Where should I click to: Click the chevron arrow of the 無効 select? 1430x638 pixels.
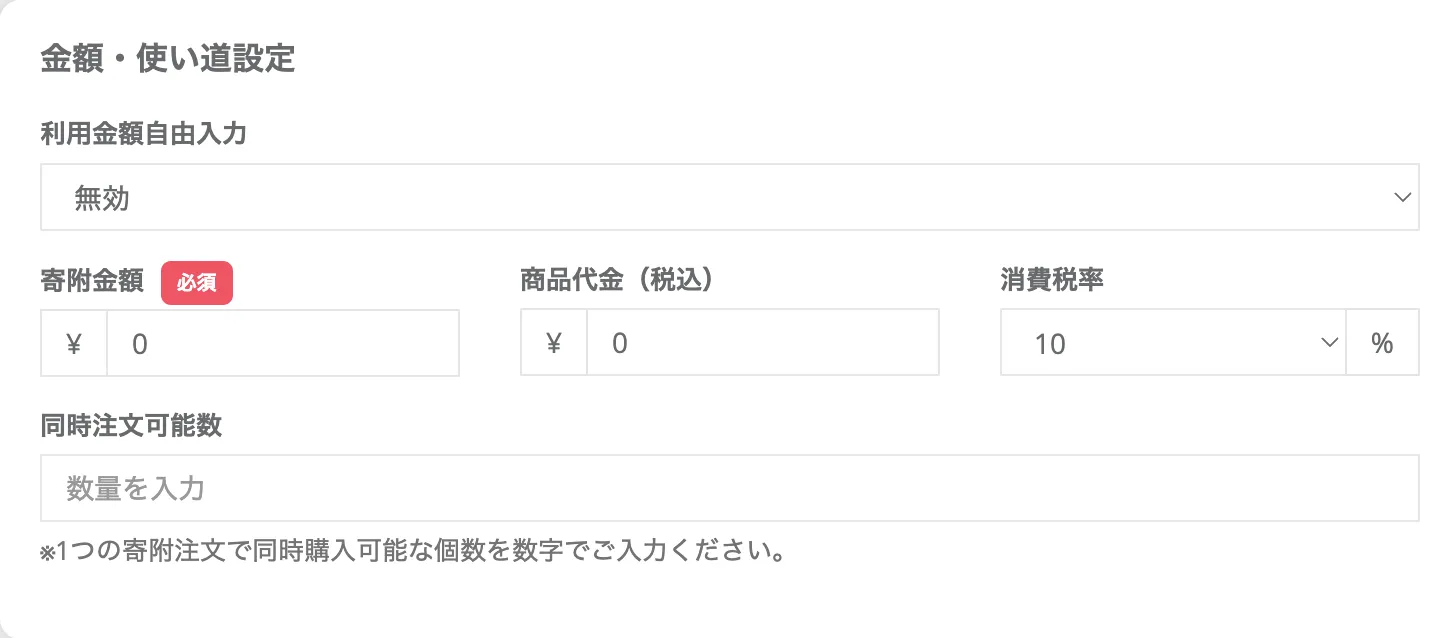point(1402,198)
